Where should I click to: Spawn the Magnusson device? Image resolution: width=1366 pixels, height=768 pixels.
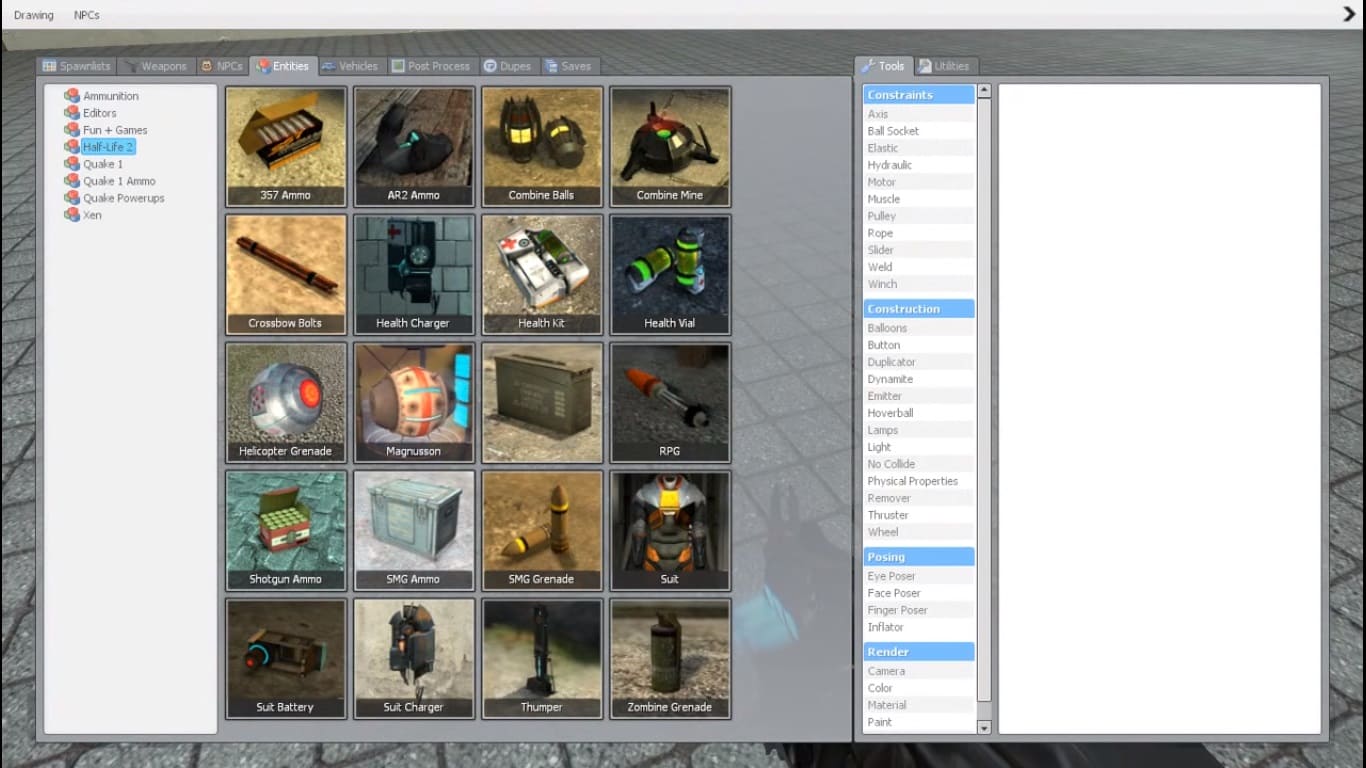[x=414, y=403]
